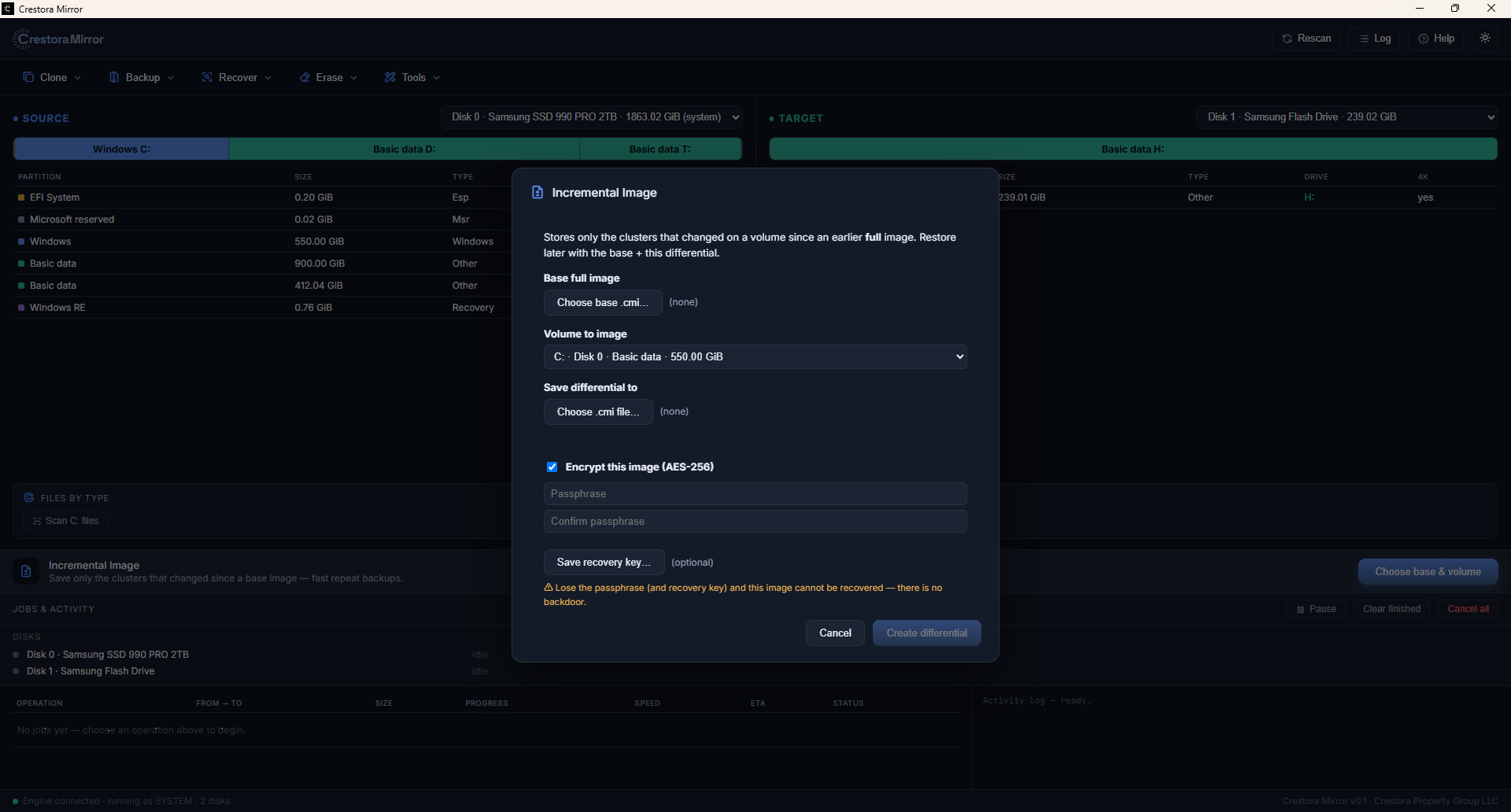This screenshot has height=812, width=1511.
Task: Click the Erase menu eraser icon
Action: coord(305,77)
